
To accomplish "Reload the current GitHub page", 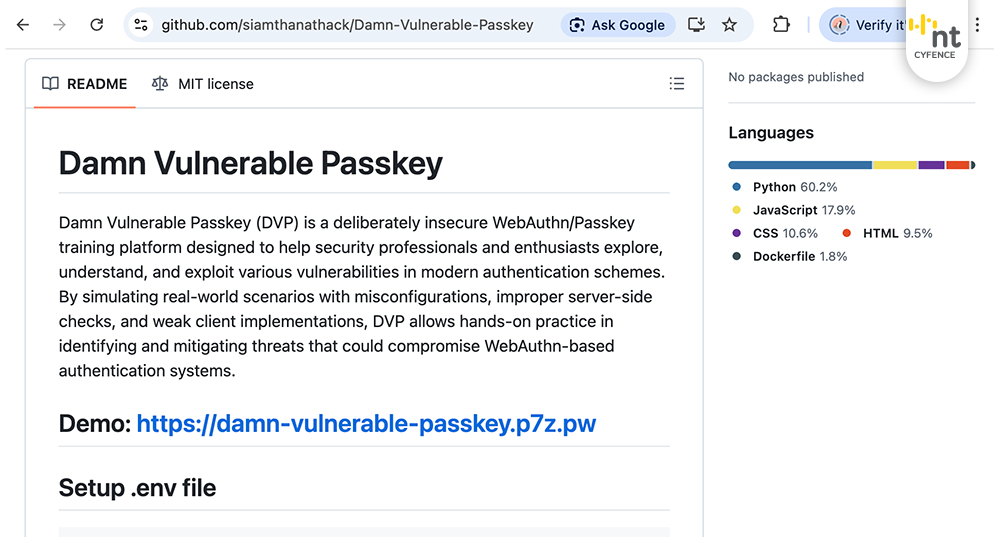I will click(x=97, y=25).
